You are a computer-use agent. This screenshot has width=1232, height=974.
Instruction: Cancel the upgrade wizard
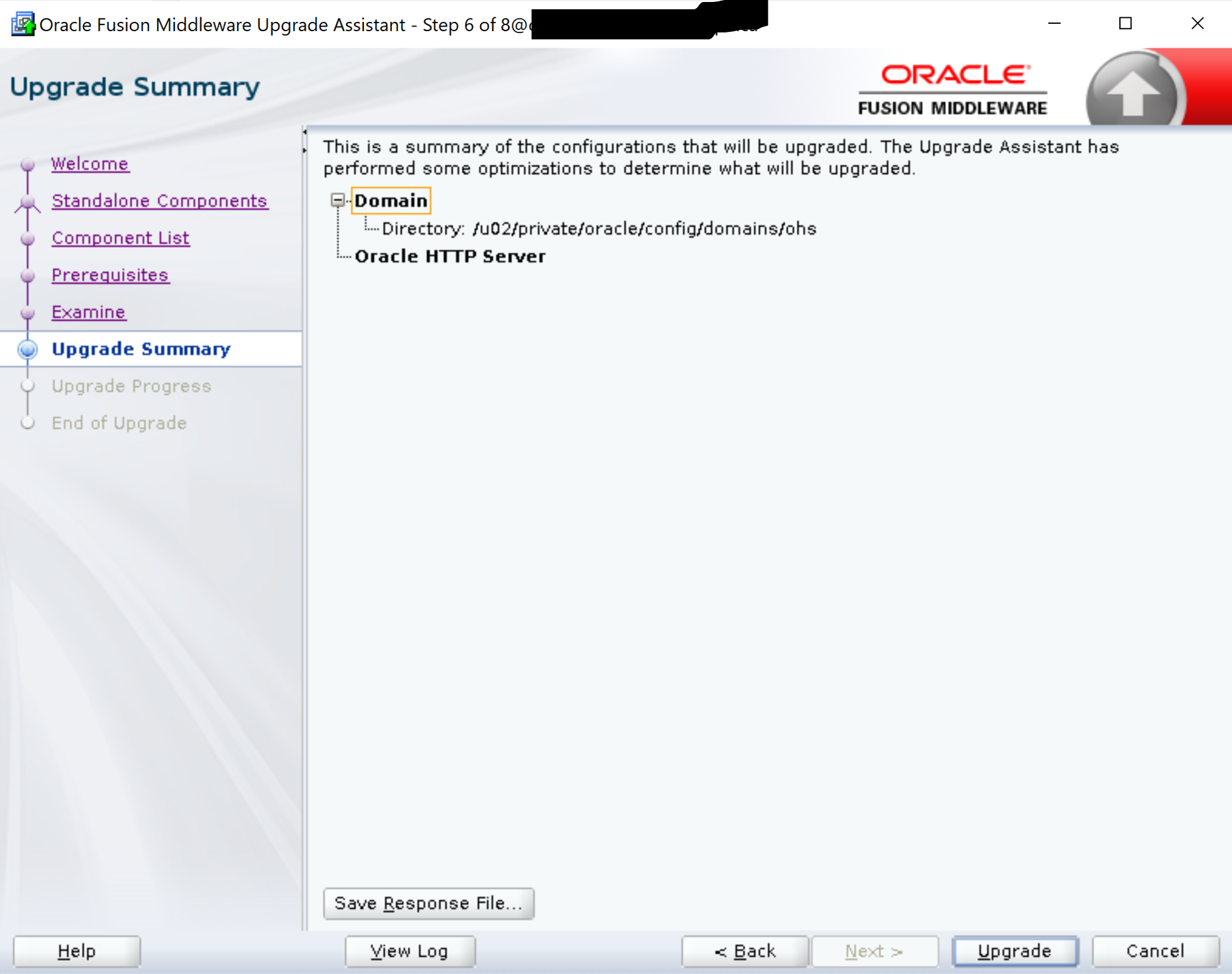(x=1154, y=951)
